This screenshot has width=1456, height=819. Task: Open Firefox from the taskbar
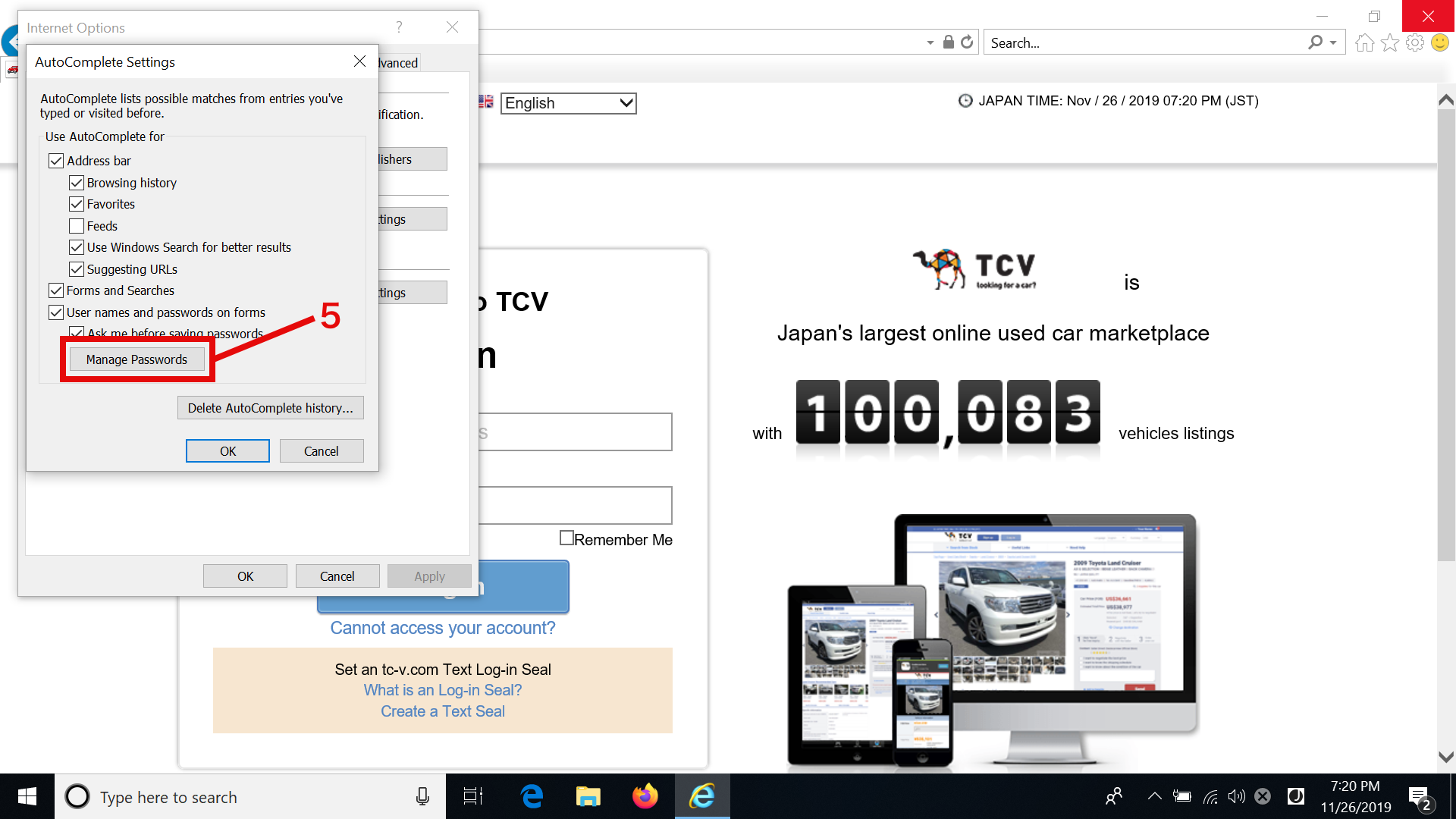[645, 796]
